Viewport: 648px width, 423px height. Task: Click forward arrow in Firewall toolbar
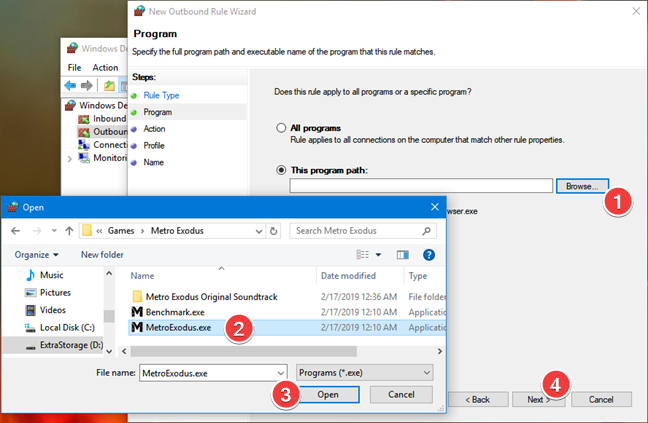coord(87,86)
